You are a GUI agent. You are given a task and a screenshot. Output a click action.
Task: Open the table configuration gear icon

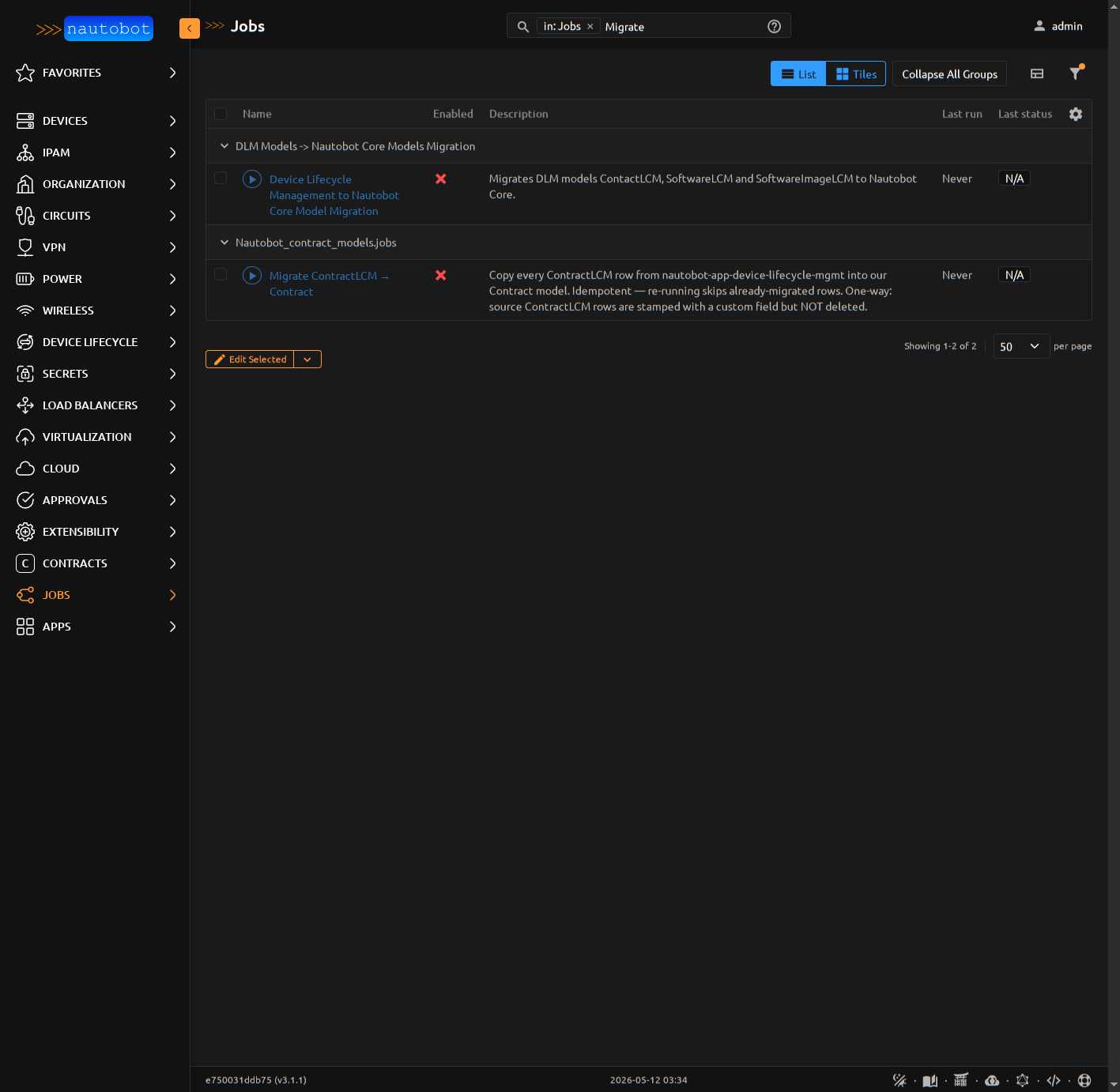(x=1076, y=114)
